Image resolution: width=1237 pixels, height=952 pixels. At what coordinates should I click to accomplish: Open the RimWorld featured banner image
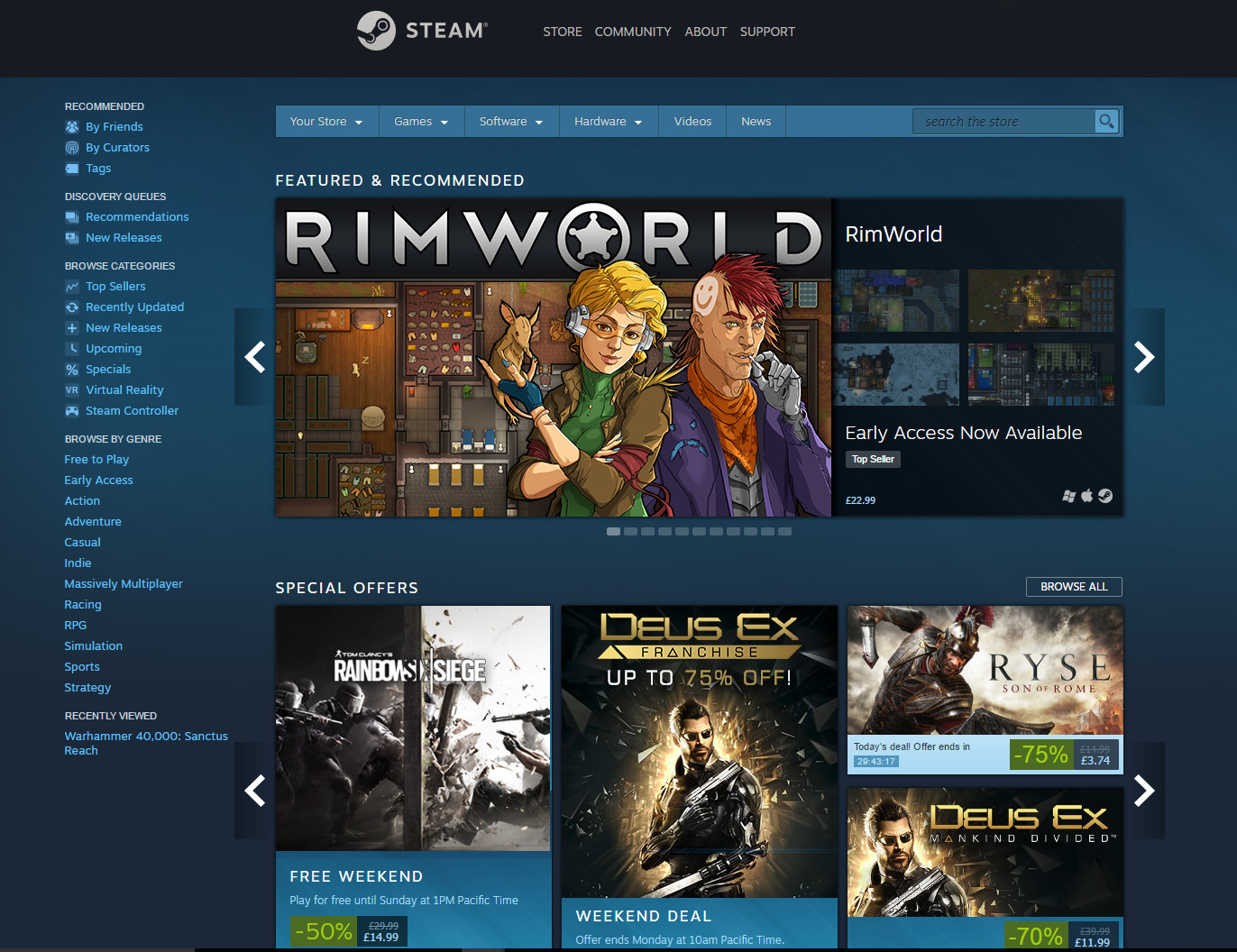click(x=554, y=358)
